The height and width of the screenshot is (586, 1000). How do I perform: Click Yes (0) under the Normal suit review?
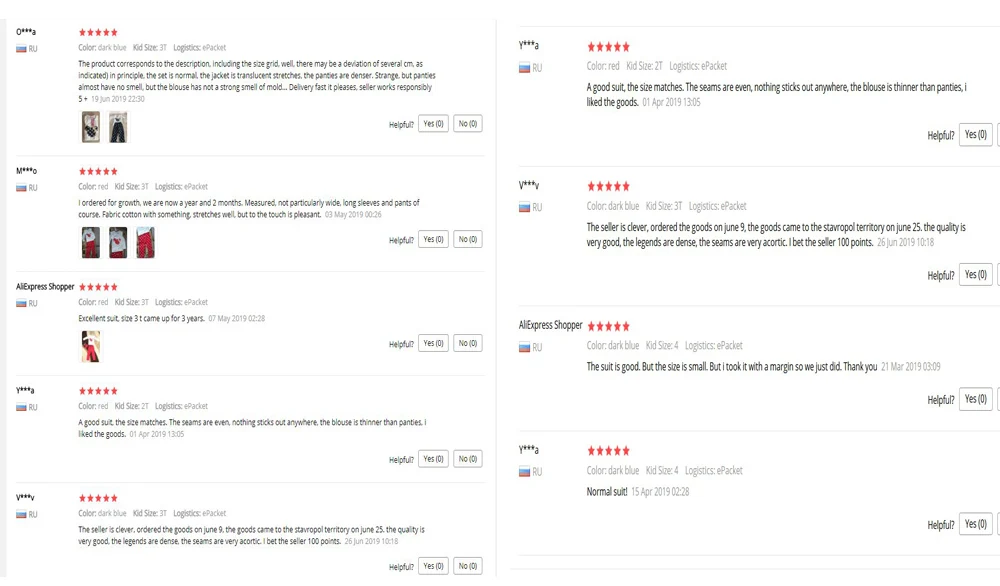976,524
